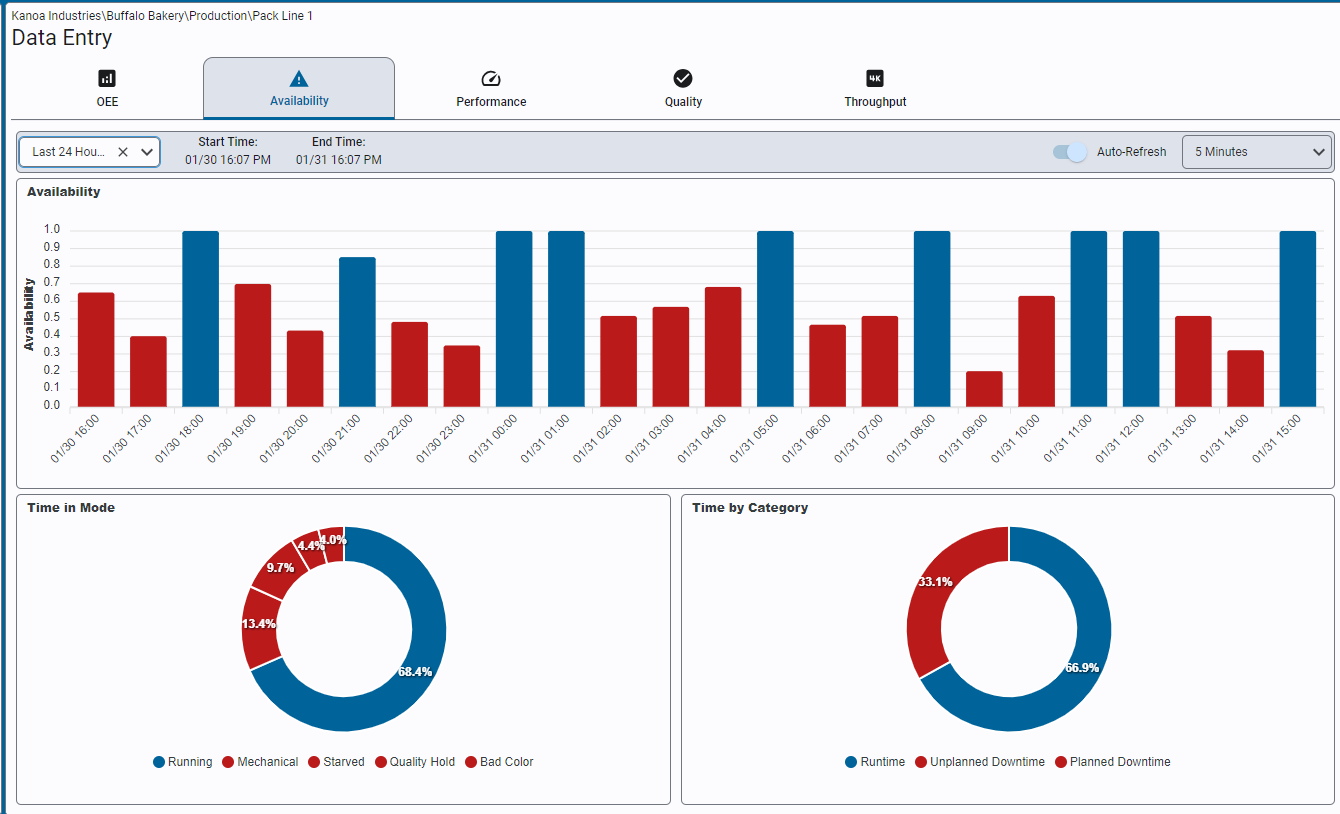Toggle Unplanned Downtime legend entry
Screen dimensions: 1340x814
980,762
